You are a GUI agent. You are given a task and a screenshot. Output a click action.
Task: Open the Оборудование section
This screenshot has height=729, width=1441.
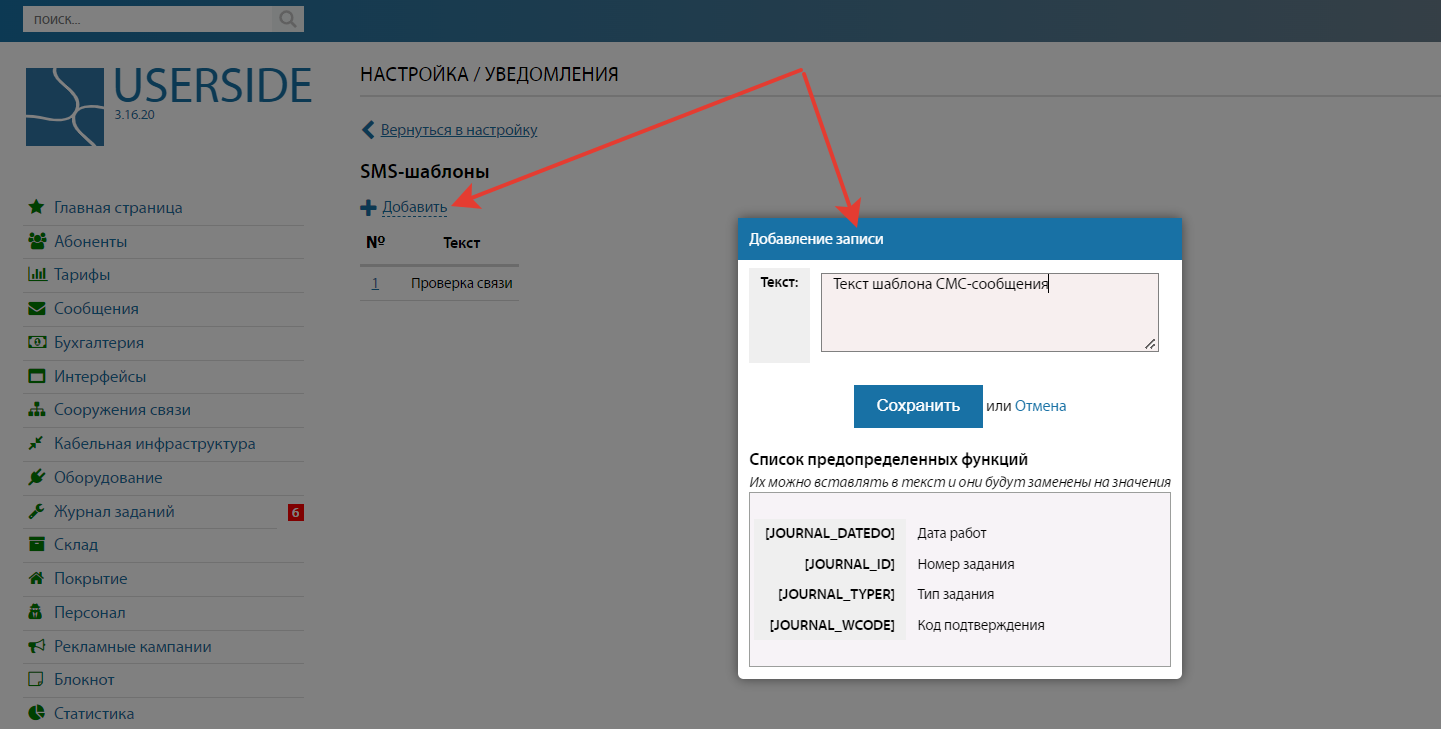pos(108,477)
